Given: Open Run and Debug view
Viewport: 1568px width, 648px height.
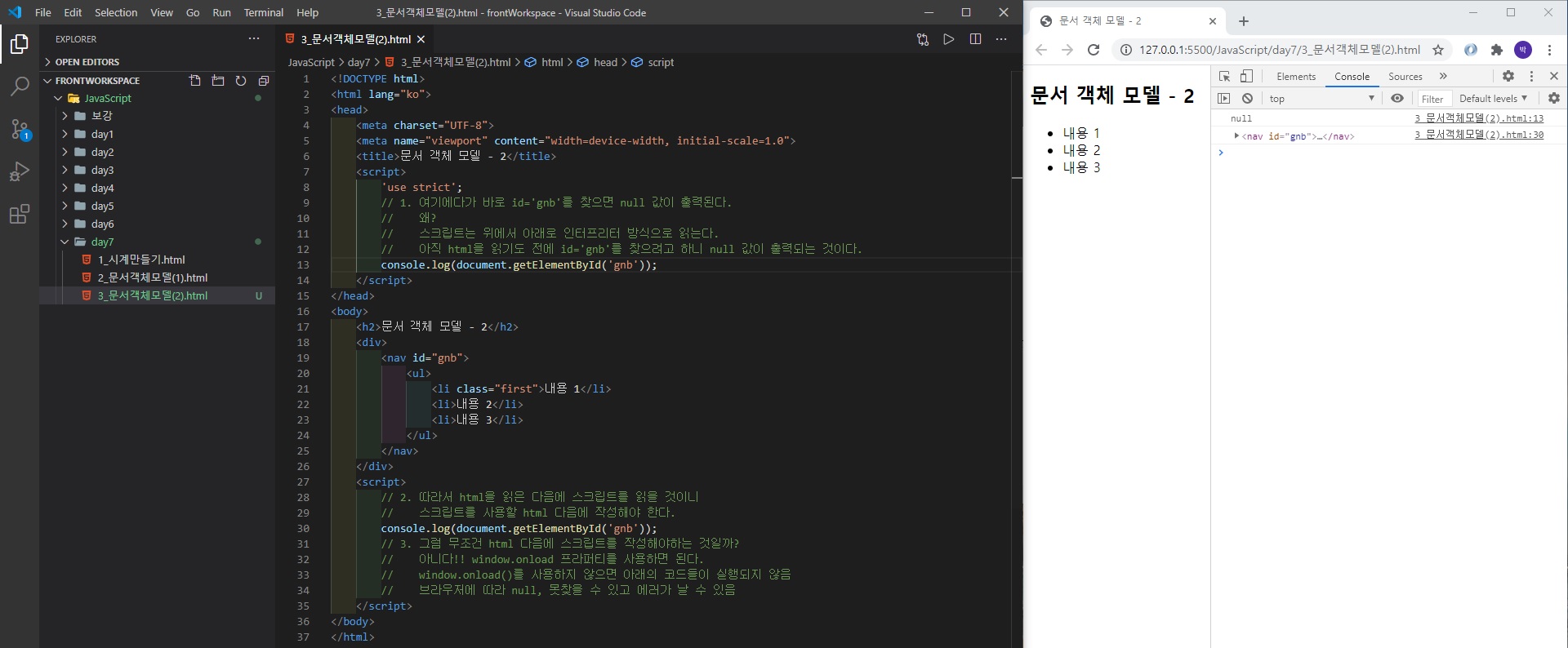Looking at the screenshot, I should [20, 171].
